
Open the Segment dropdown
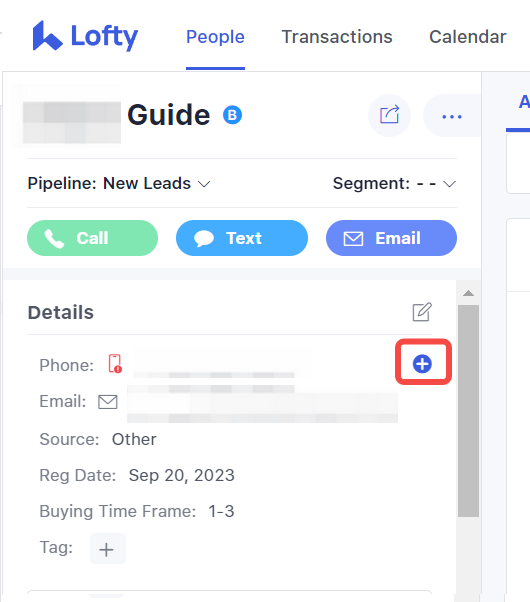tap(394, 183)
